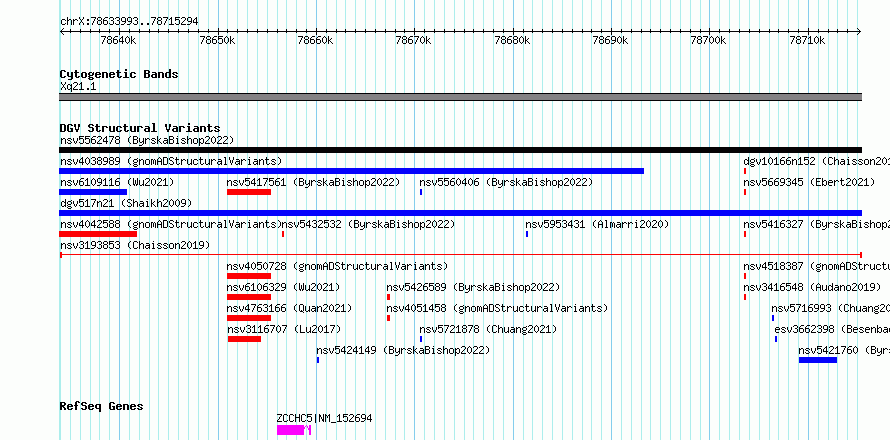Click the gray Xq21.1 cytogenetic band bar
Viewport: 890px width, 440px height.
point(460,97)
